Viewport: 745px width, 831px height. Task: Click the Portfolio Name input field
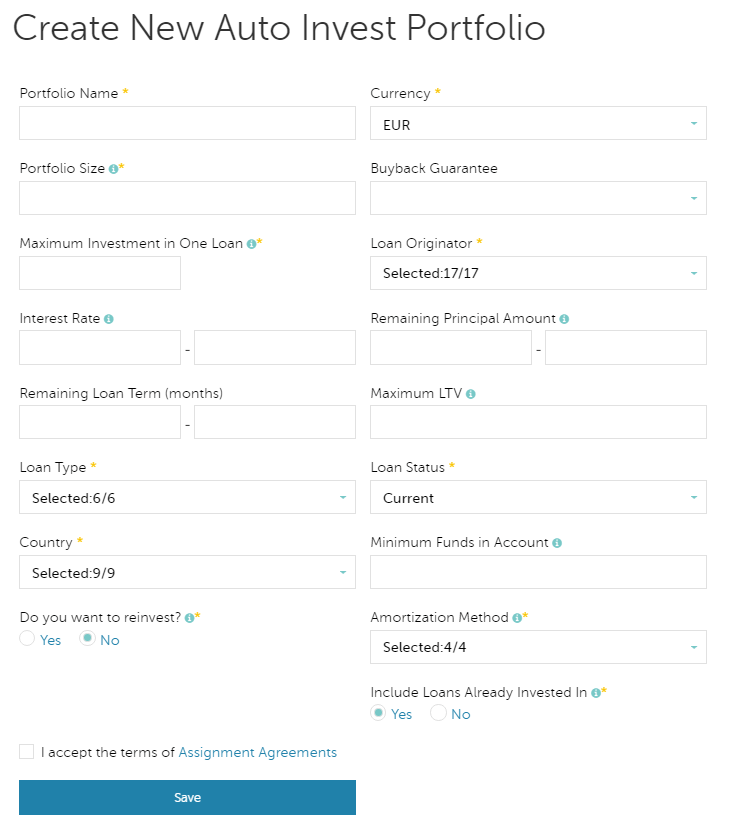tap(187, 123)
